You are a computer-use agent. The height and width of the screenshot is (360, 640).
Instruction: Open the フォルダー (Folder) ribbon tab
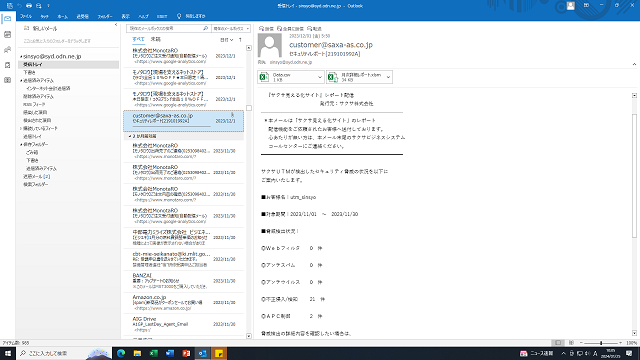click(x=105, y=16)
